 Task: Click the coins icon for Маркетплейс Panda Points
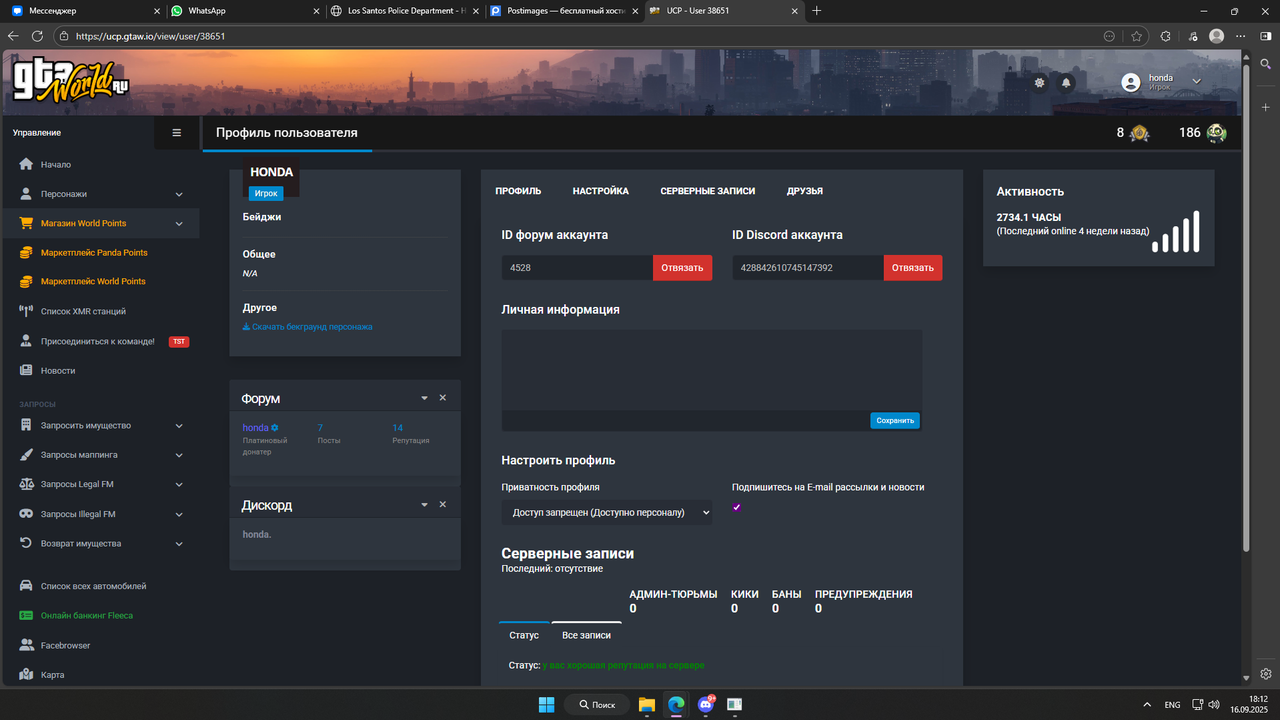coord(27,253)
